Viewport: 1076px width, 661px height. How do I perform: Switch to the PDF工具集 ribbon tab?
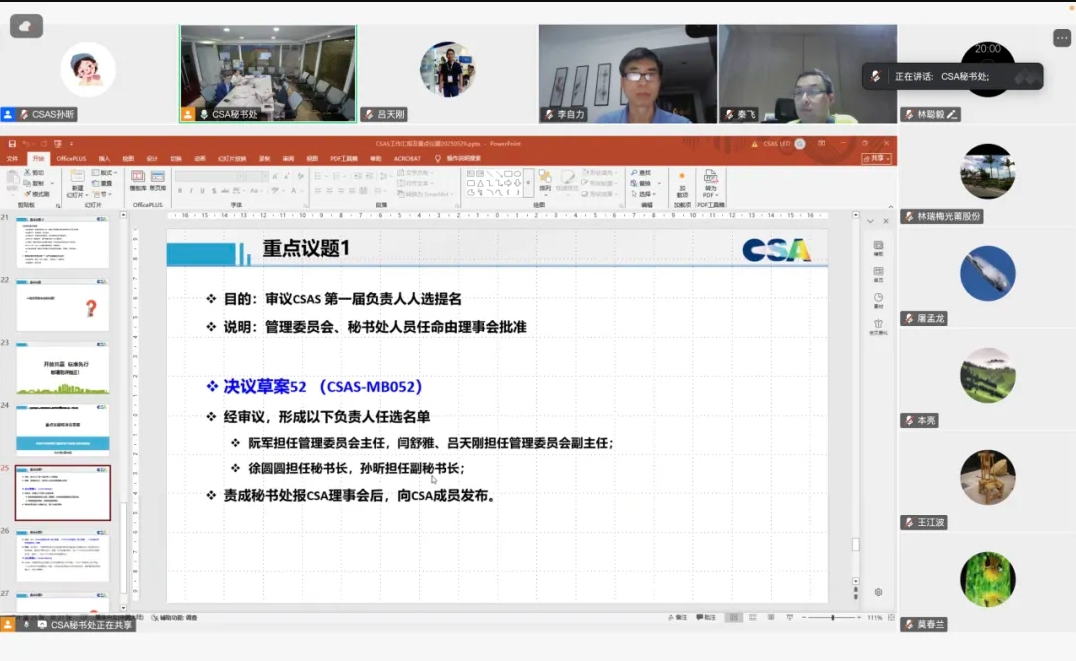coord(344,159)
